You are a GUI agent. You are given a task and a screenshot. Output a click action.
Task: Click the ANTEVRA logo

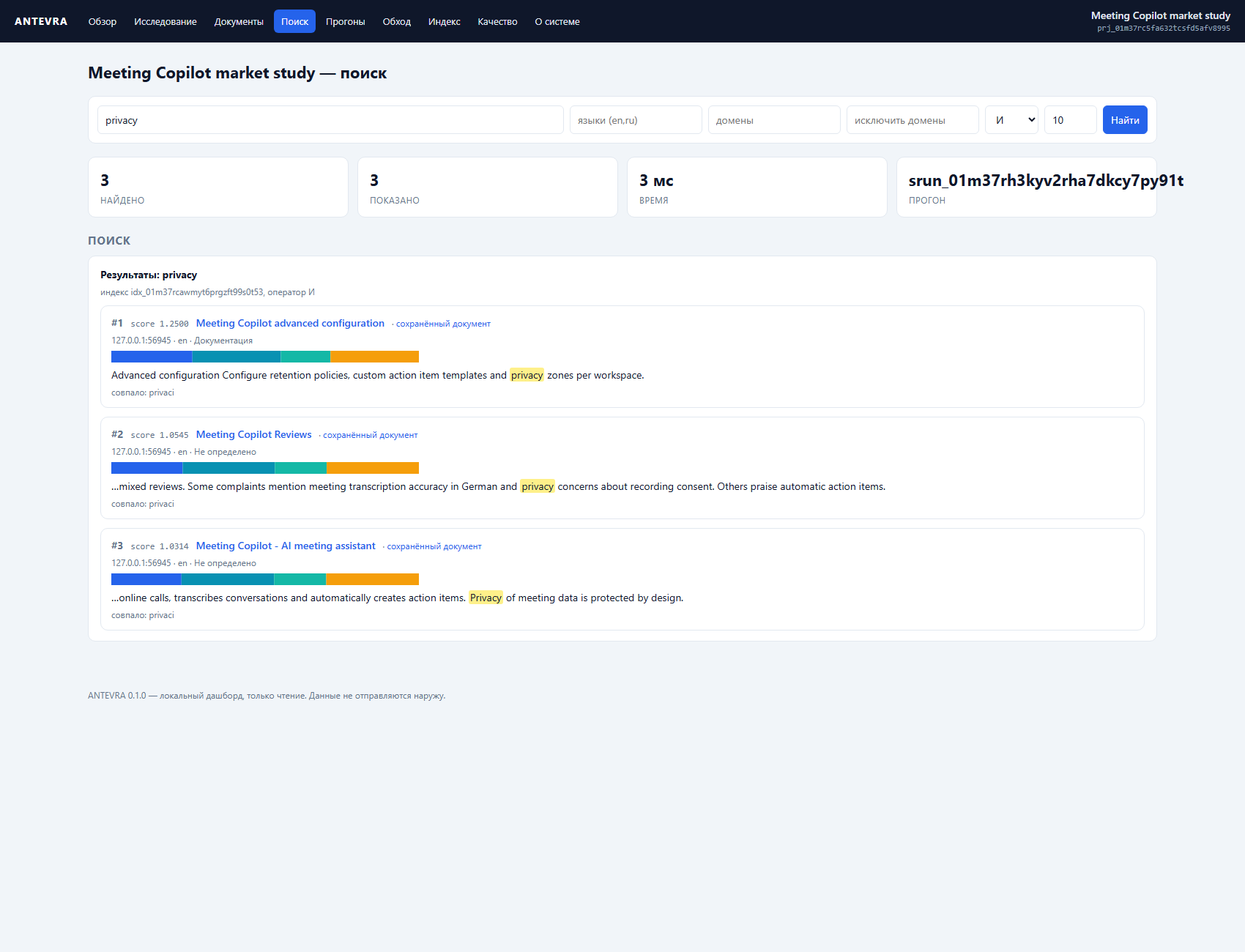click(41, 21)
